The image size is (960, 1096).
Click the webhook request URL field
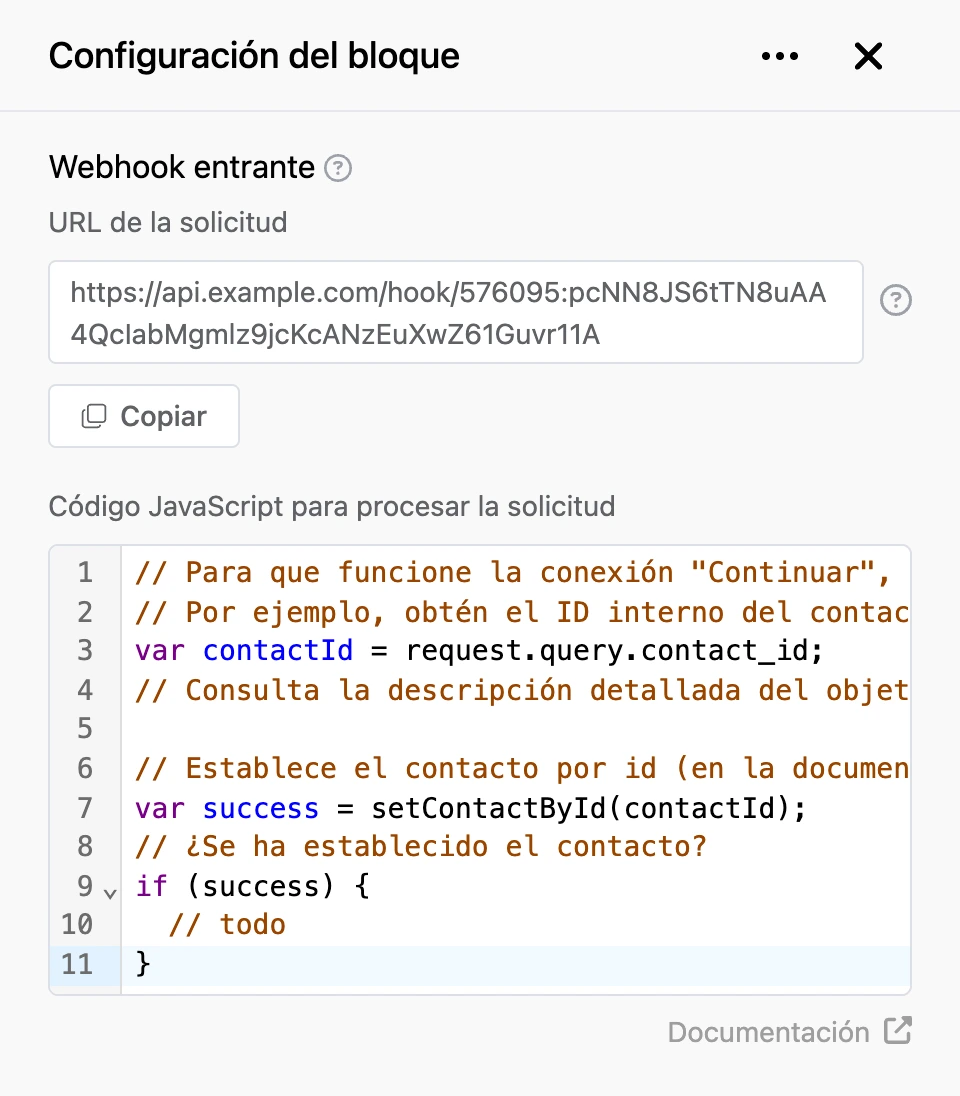point(456,312)
